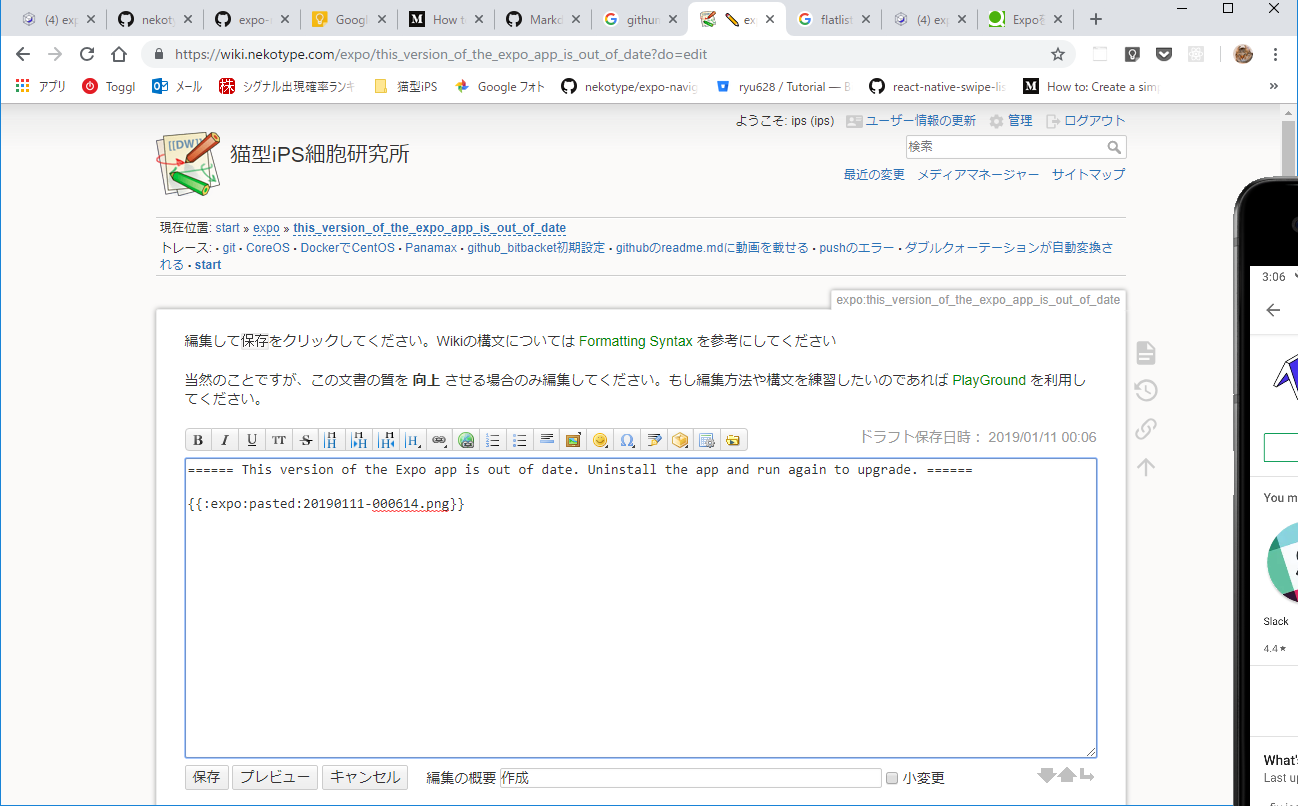Apply monospace TT formatting

(x=278, y=439)
